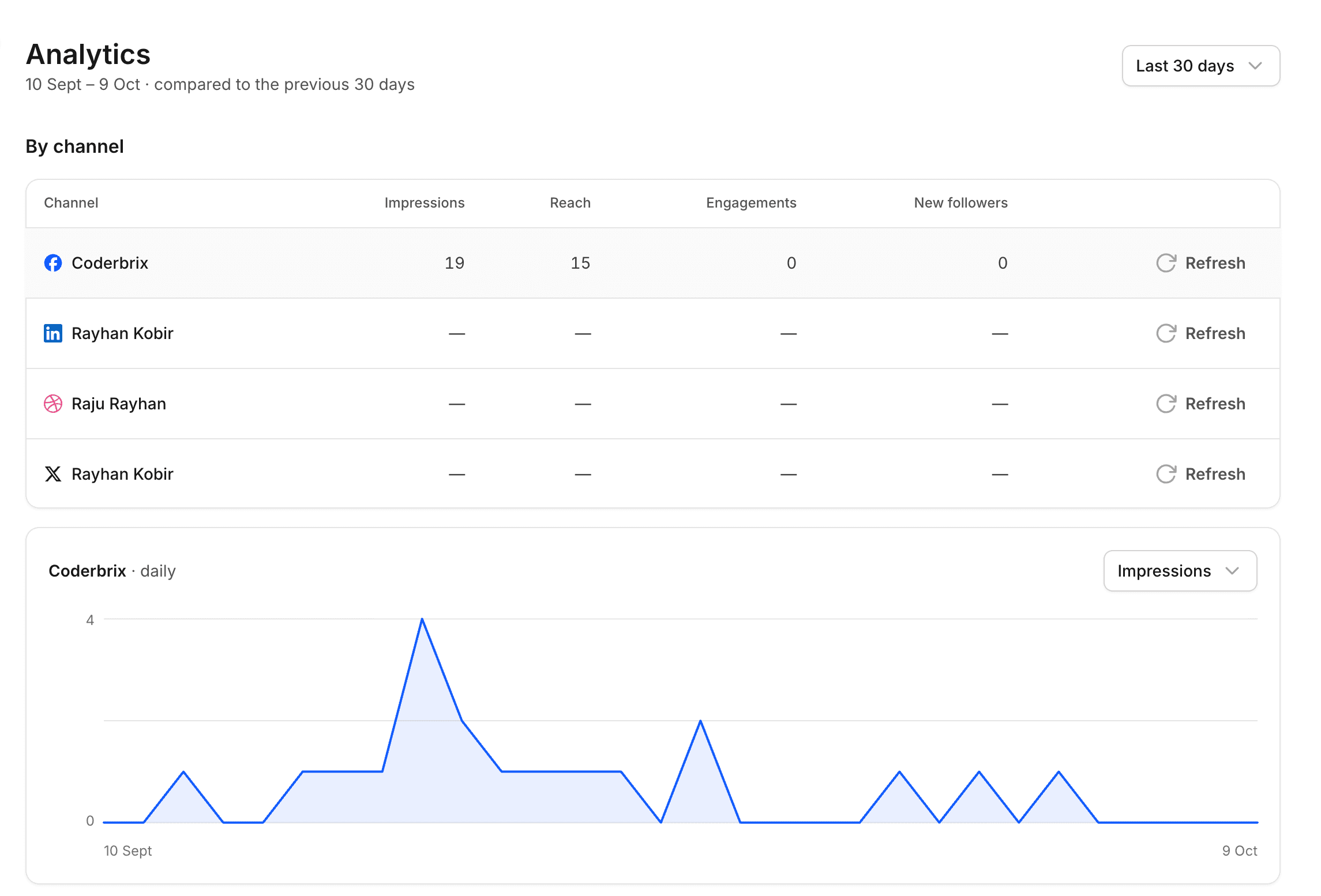Click the 10 Sept axis label
Image resolution: width=1321 pixels, height=896 pixels.
pos(127,851)
